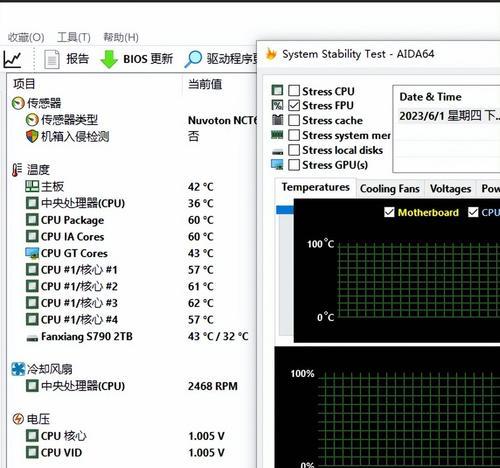Switch to the Voltages tab

pyautogui.click(x=450, y=189)
